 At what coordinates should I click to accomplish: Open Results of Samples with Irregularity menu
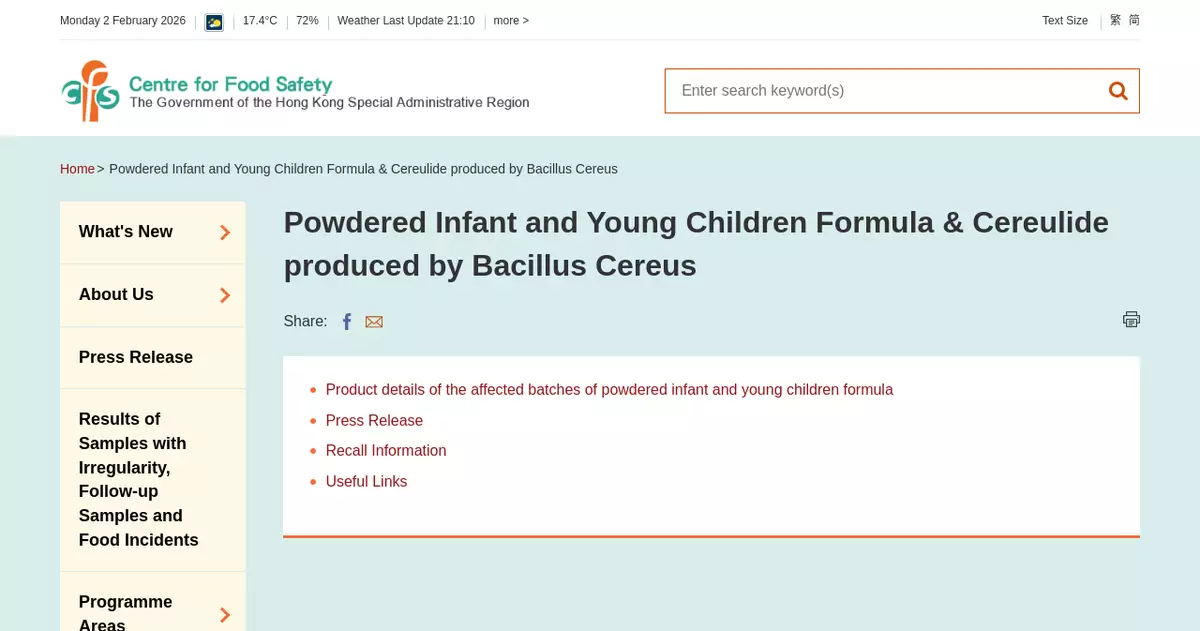pyautogui.click(x=138, y=479)
